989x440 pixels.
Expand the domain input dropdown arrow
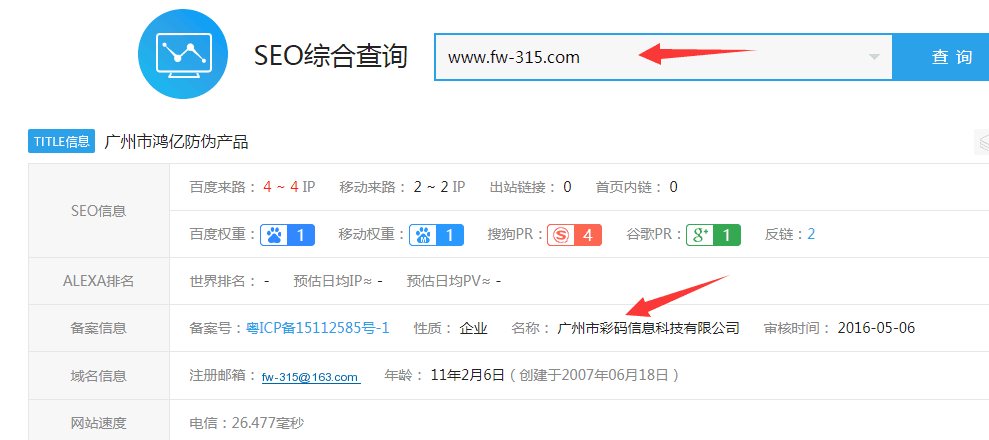[x=875, y=57]
